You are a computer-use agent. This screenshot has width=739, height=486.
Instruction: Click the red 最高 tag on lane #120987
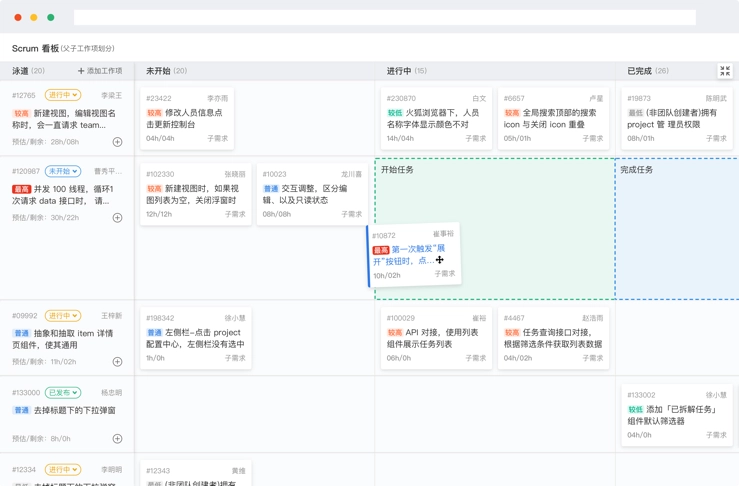(x=21, y=189)
